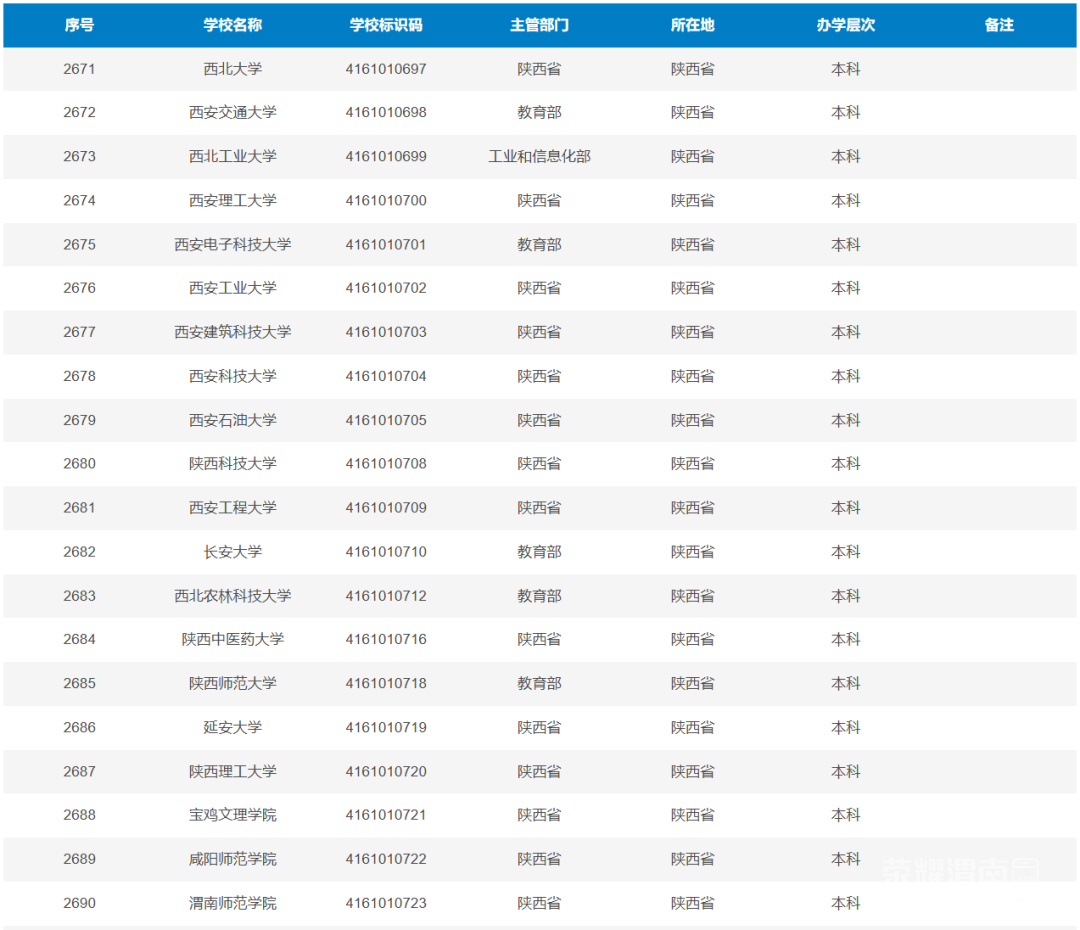The width and height of the screenshot is (1080, 930).
Task: Select the 陕西师范大学 name cell
Action: tap(233, 683)
